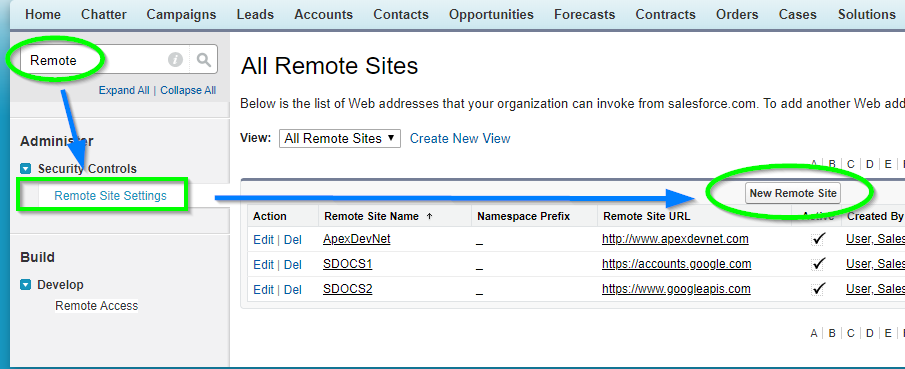Toggle Active checkbox for SDOCS2

(x=818, y=289)
